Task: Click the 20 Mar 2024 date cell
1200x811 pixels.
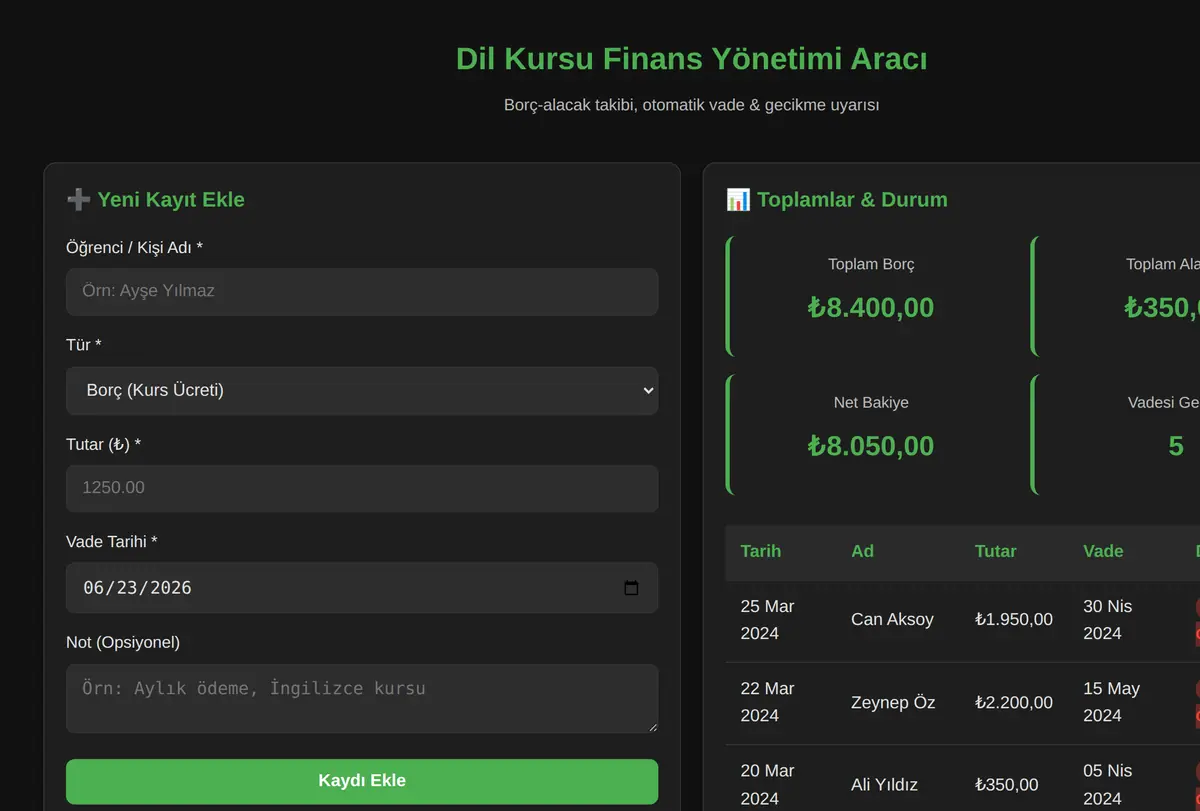Action: (x=767, y=785)
